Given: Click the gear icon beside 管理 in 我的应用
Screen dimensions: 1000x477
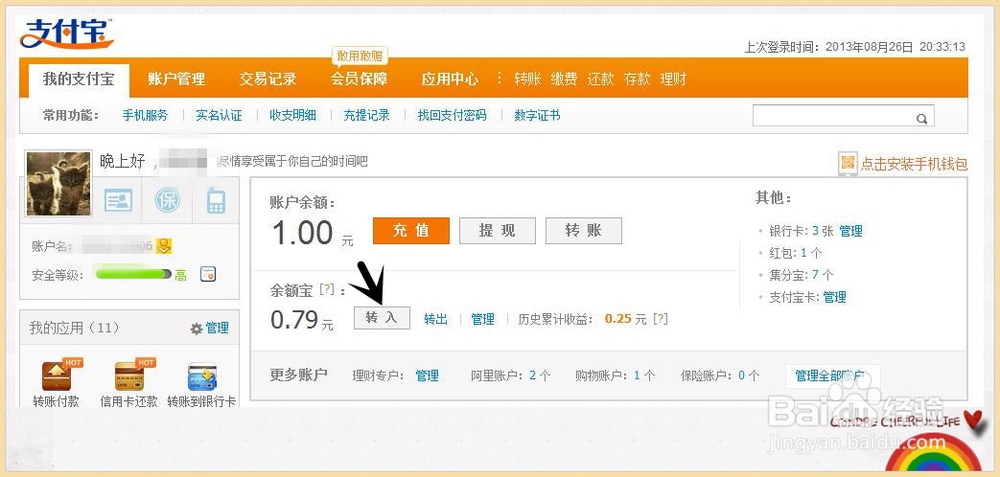Looking at the screenshot, I should click(x=196, y=328).
